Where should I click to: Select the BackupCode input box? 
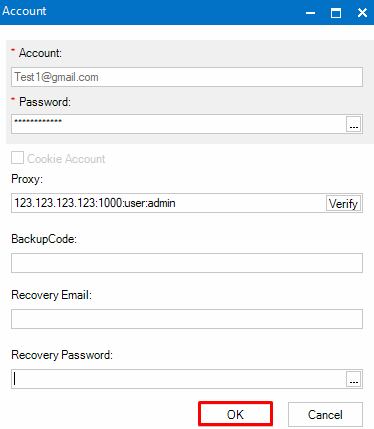[187, 263]
